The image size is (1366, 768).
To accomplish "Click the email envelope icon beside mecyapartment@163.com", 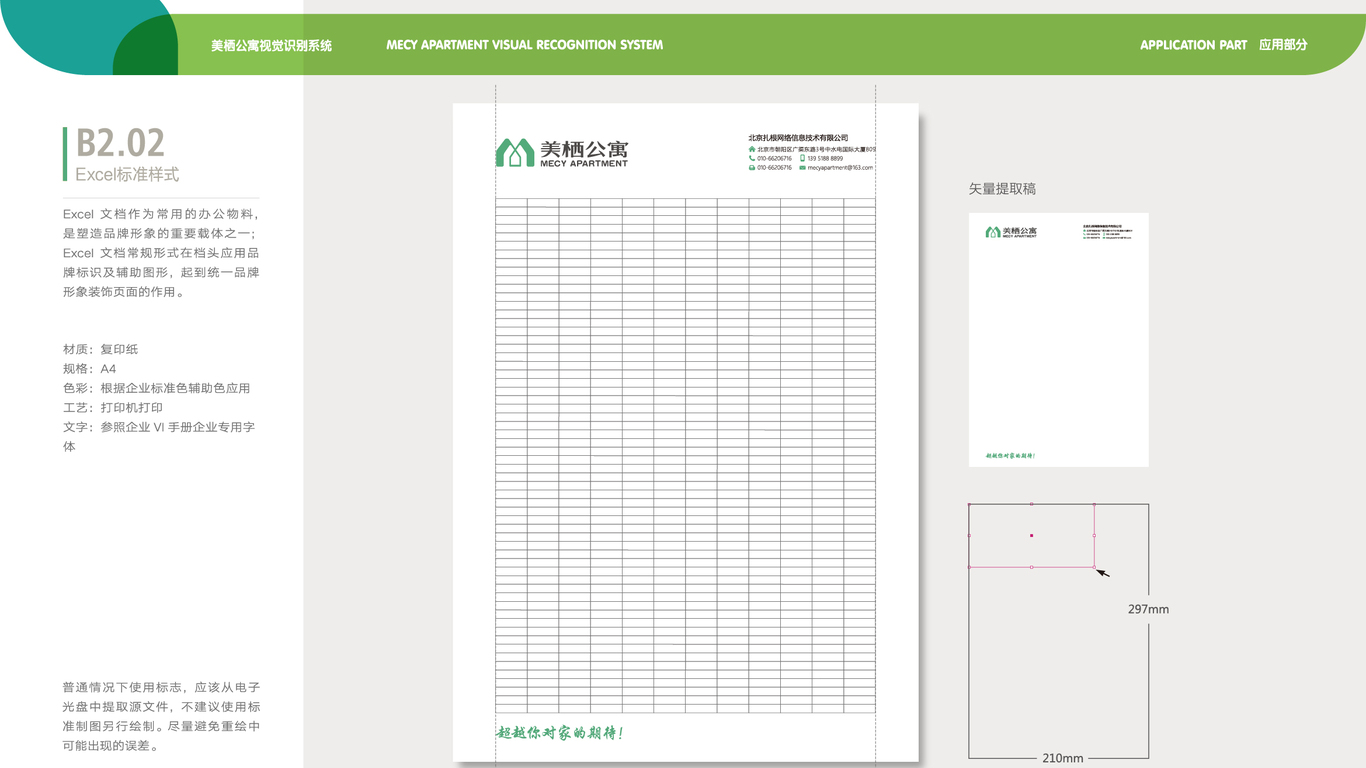I will point(802,168).
